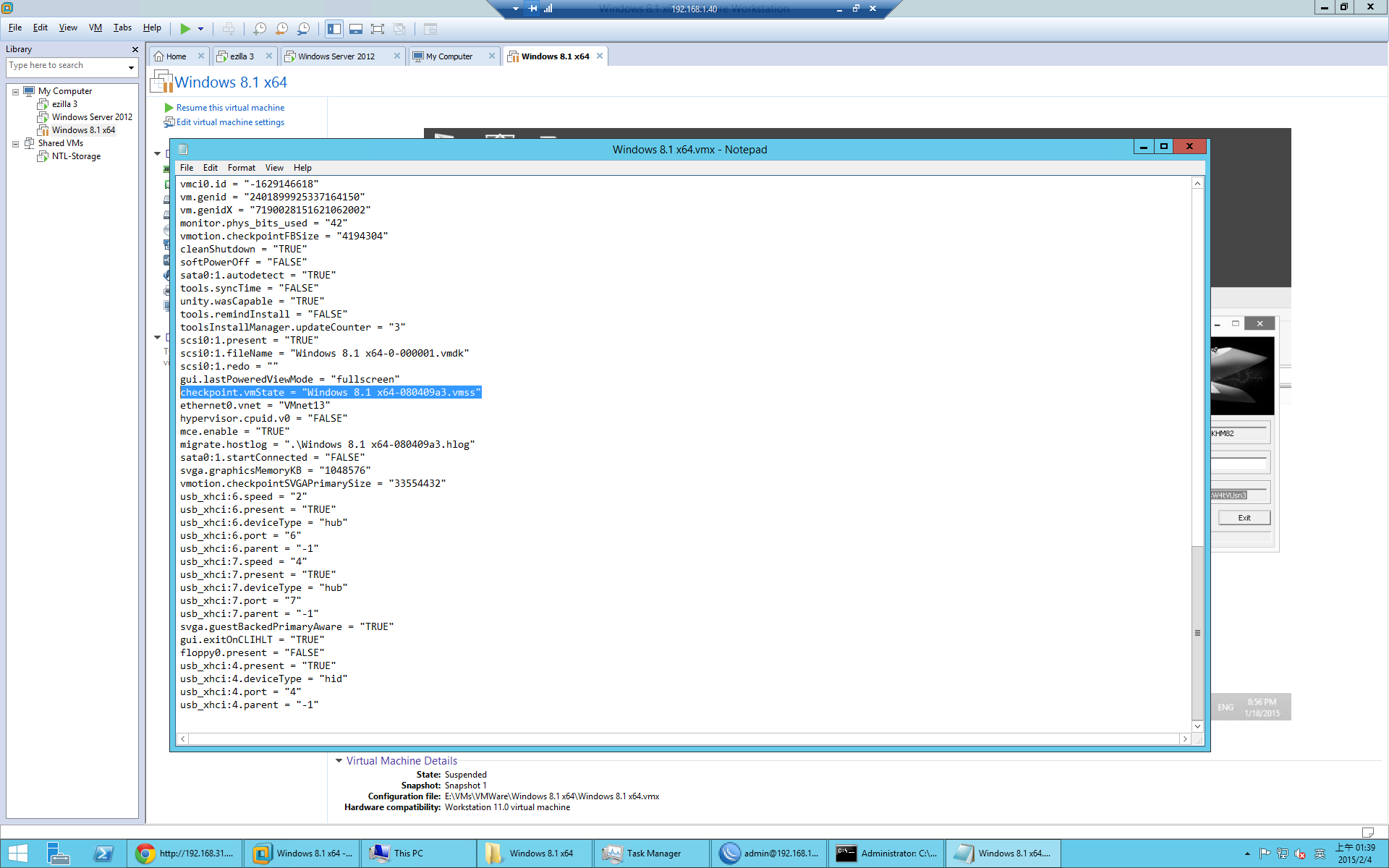Image resolution: width=1389 pixels, height=868 pixels.
Task: Switch to the My Computer tab
Action: coord(449,56)
